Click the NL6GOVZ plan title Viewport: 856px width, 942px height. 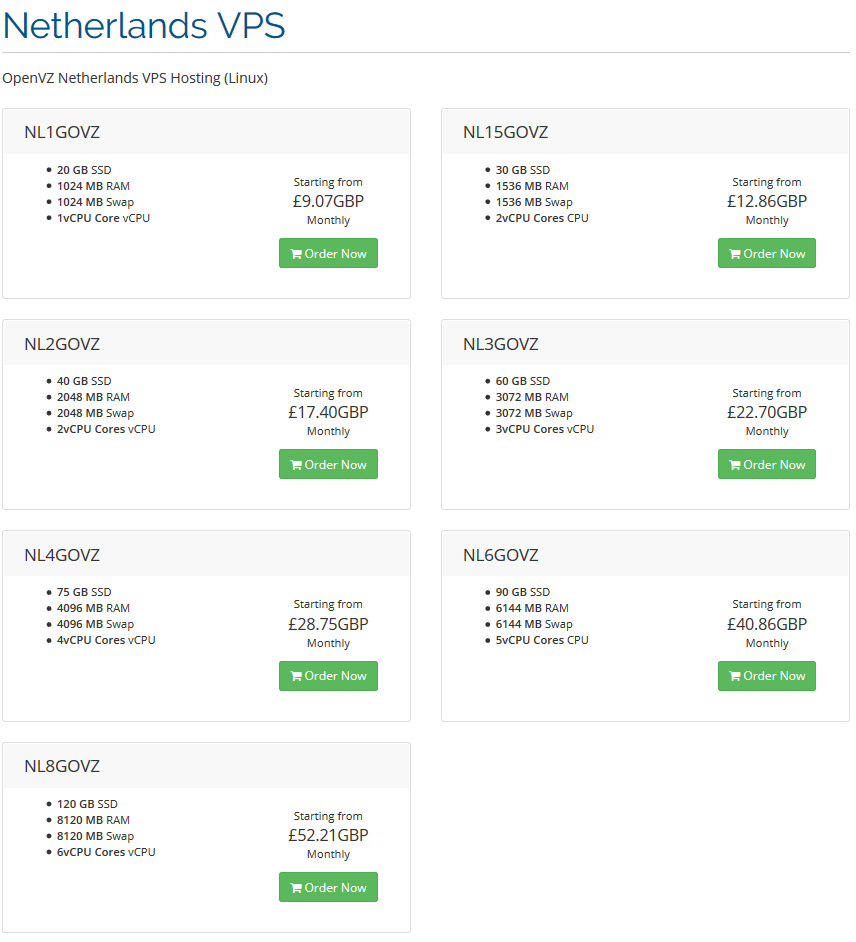tap(500, 555)
